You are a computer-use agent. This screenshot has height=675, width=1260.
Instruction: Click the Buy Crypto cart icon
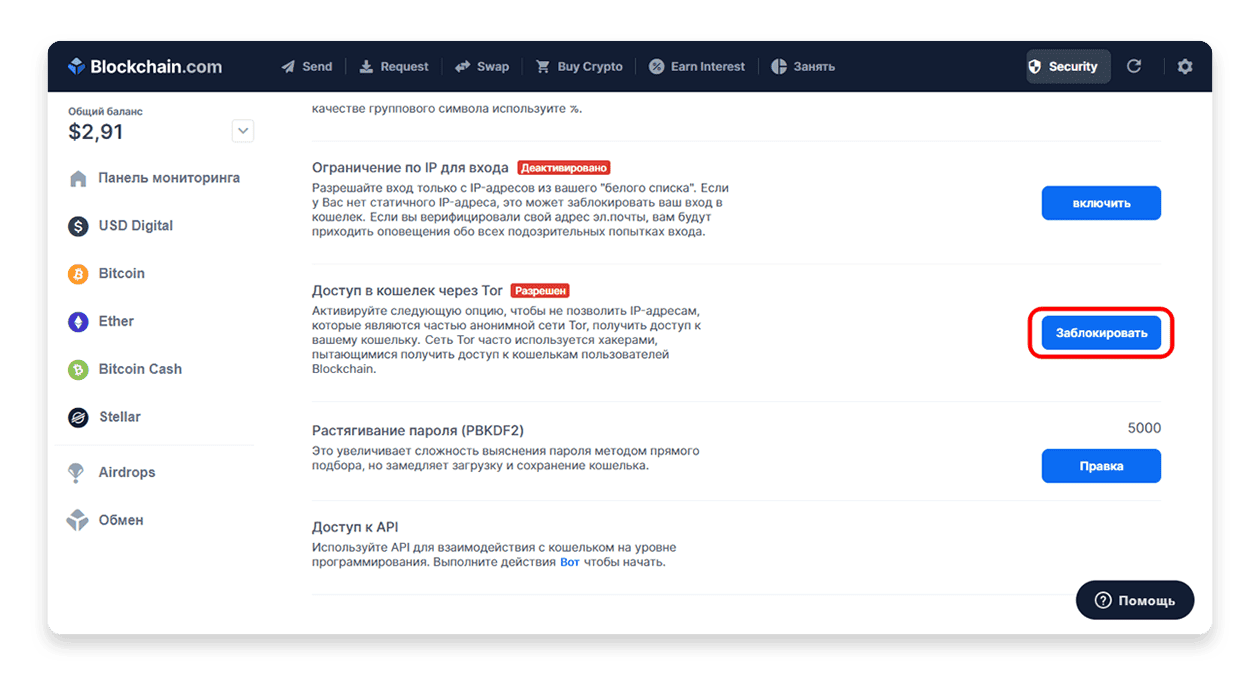click(543, 67)
